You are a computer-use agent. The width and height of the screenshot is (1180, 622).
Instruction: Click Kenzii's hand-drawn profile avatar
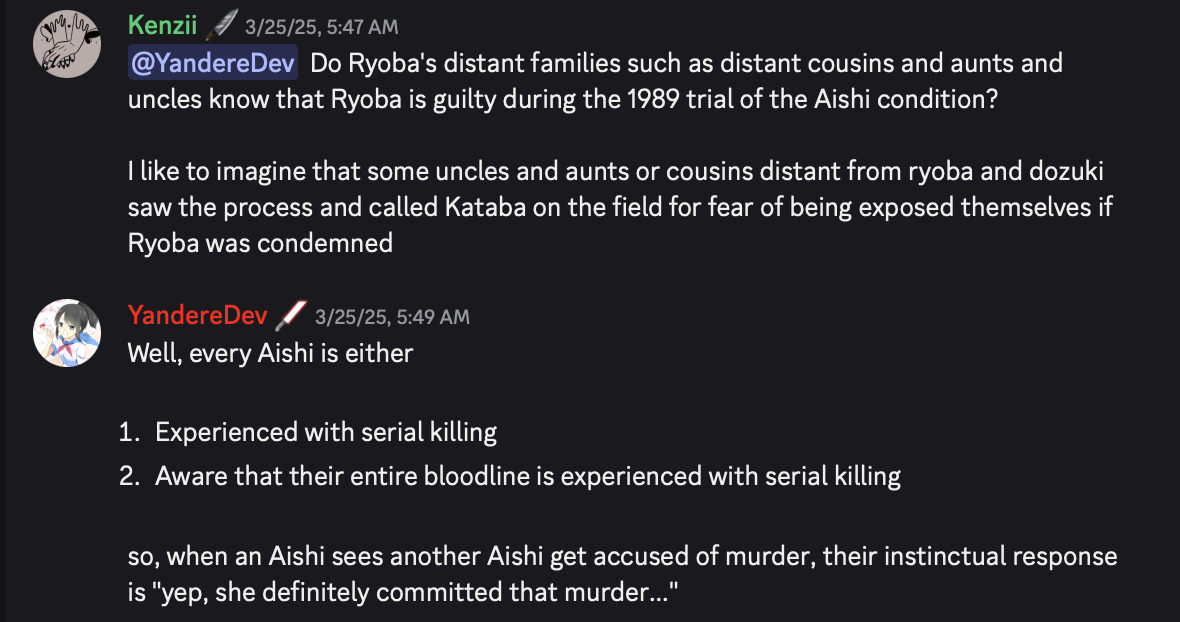point(68,45)
